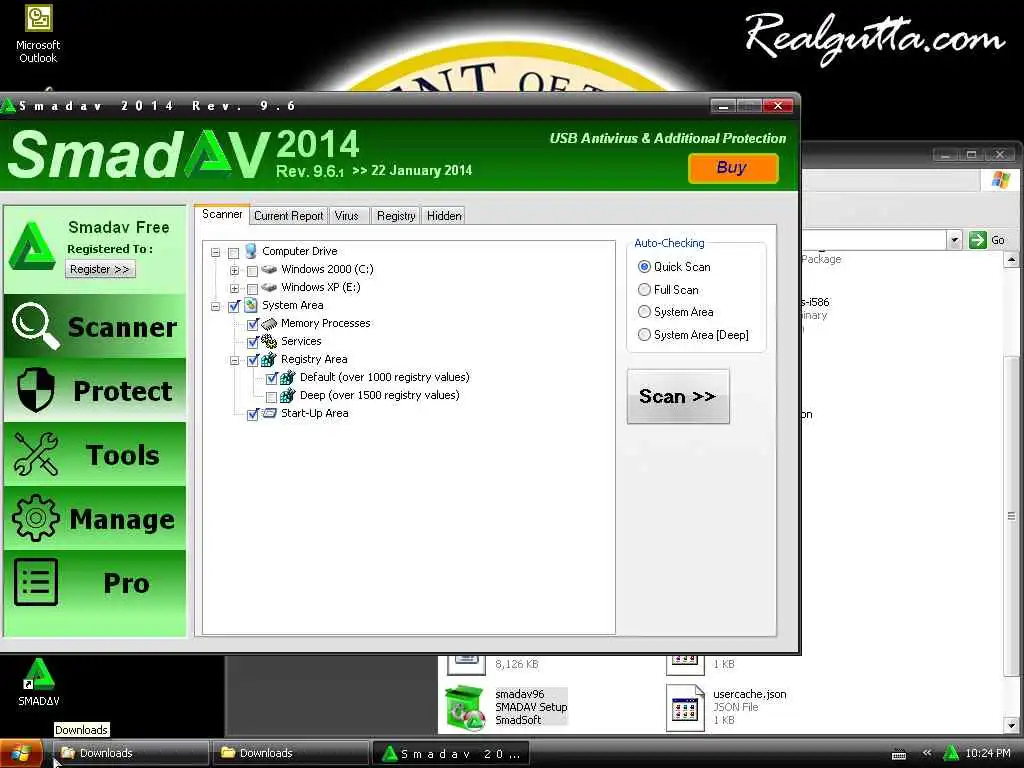Image resolution: width=1024 pixels, height=768 pixels.
Task: Click the Computer Drive icon in tree
Action: (x=250, y=251)
